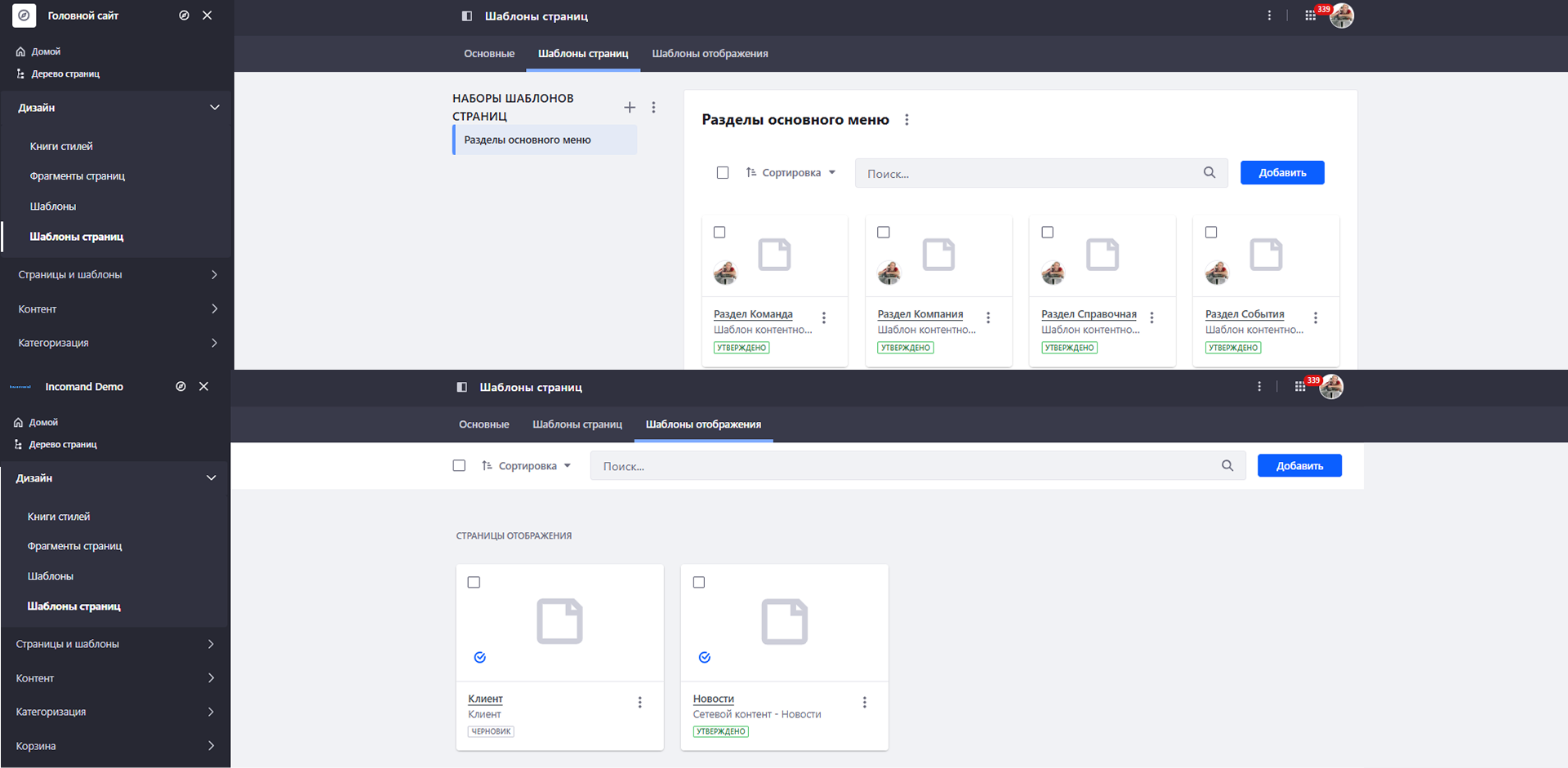
Task: Toggle select-all checkbox beside upper Сортировка
Action: click(x=723, y=173)
